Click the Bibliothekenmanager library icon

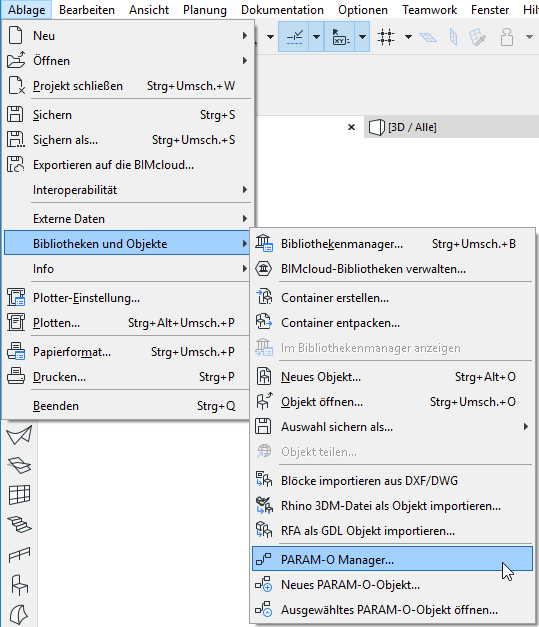(x=264, y=243)
